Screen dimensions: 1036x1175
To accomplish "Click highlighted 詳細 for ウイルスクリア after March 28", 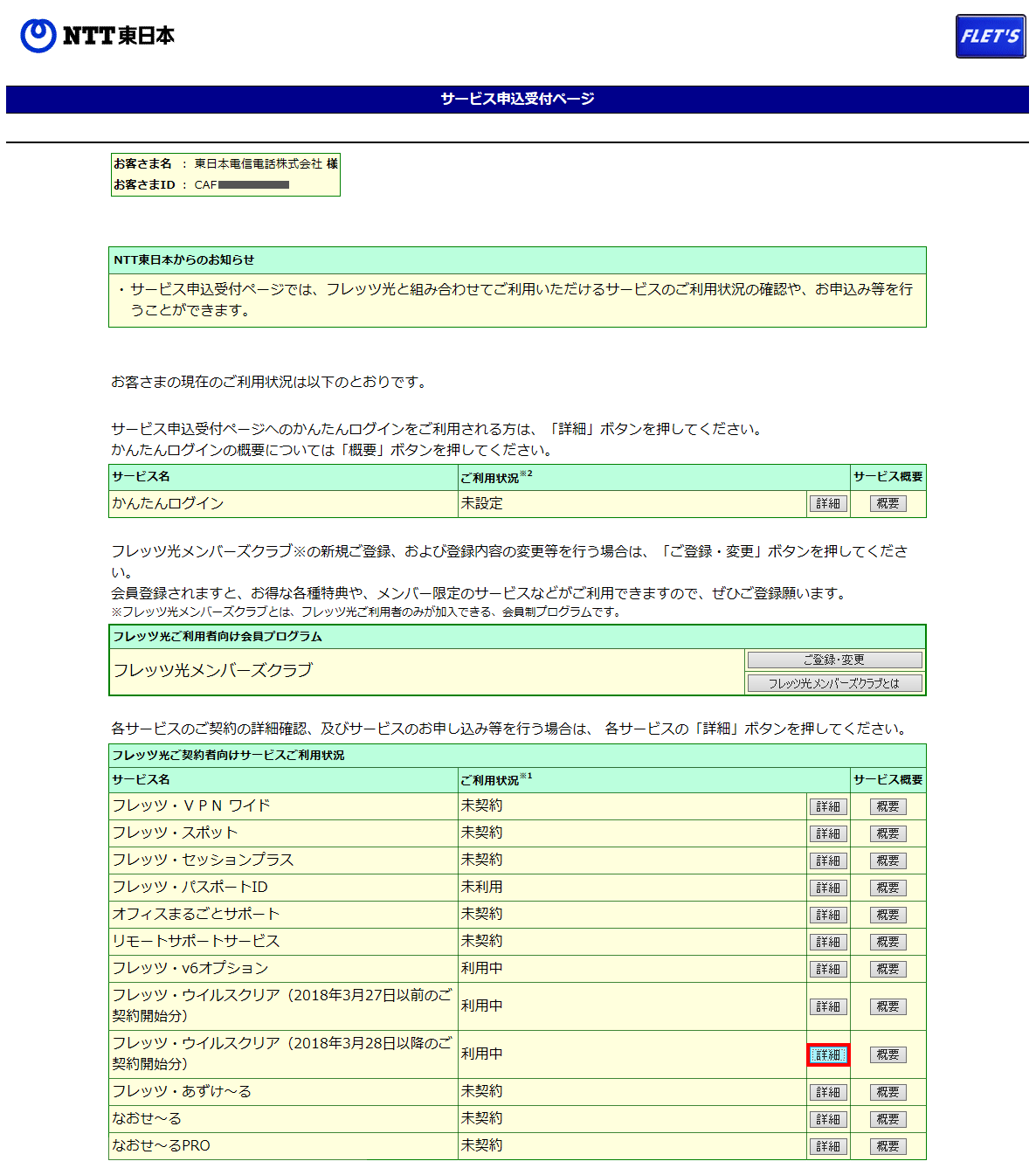I will 827,1055.
